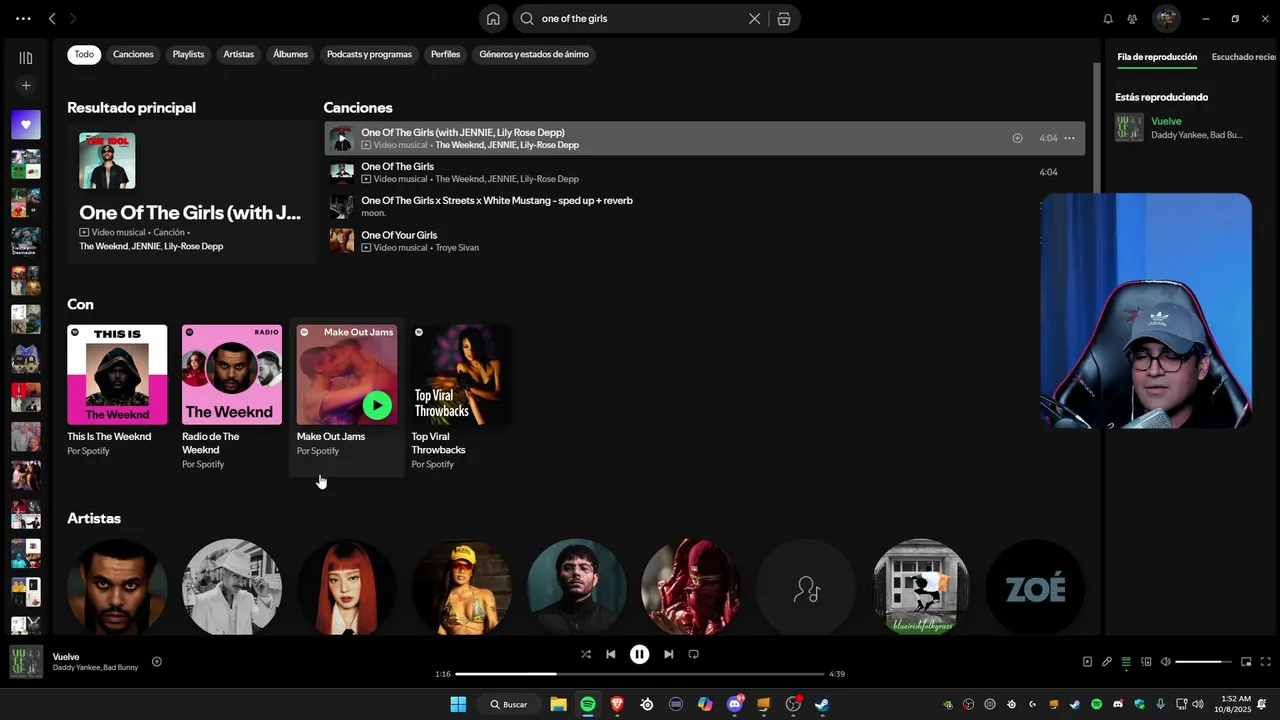Adjust the Spotify volume slider
Screen dimensions: 1280x720
click(x=1203, y=662)
